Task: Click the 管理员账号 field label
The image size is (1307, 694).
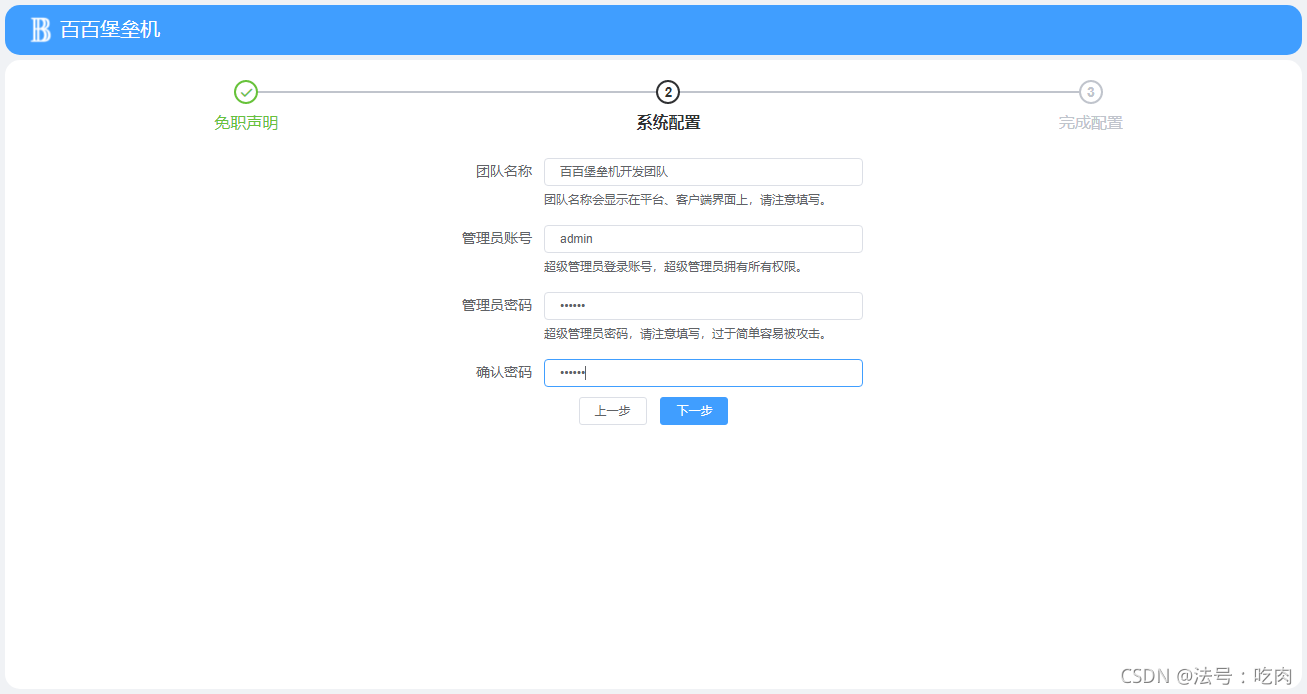Action: (x=497, y=239)
